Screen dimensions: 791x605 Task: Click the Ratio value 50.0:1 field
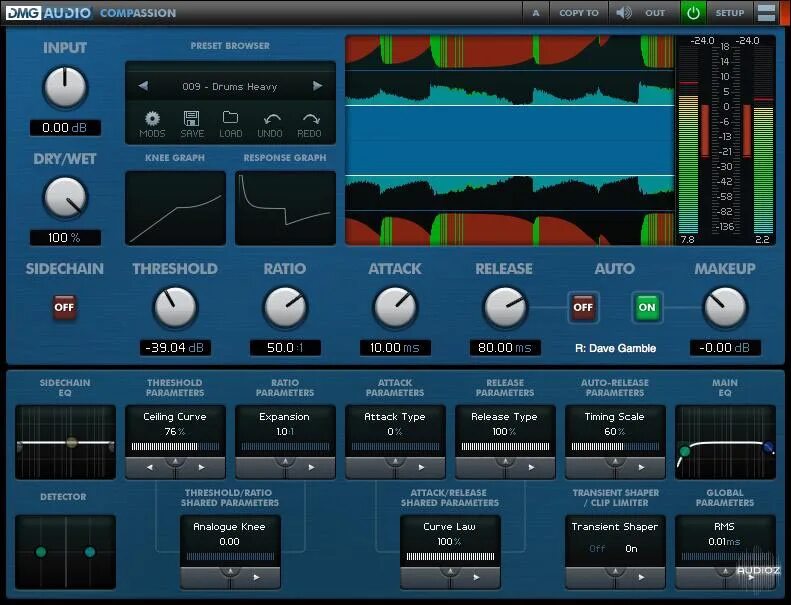pos(285,348)
